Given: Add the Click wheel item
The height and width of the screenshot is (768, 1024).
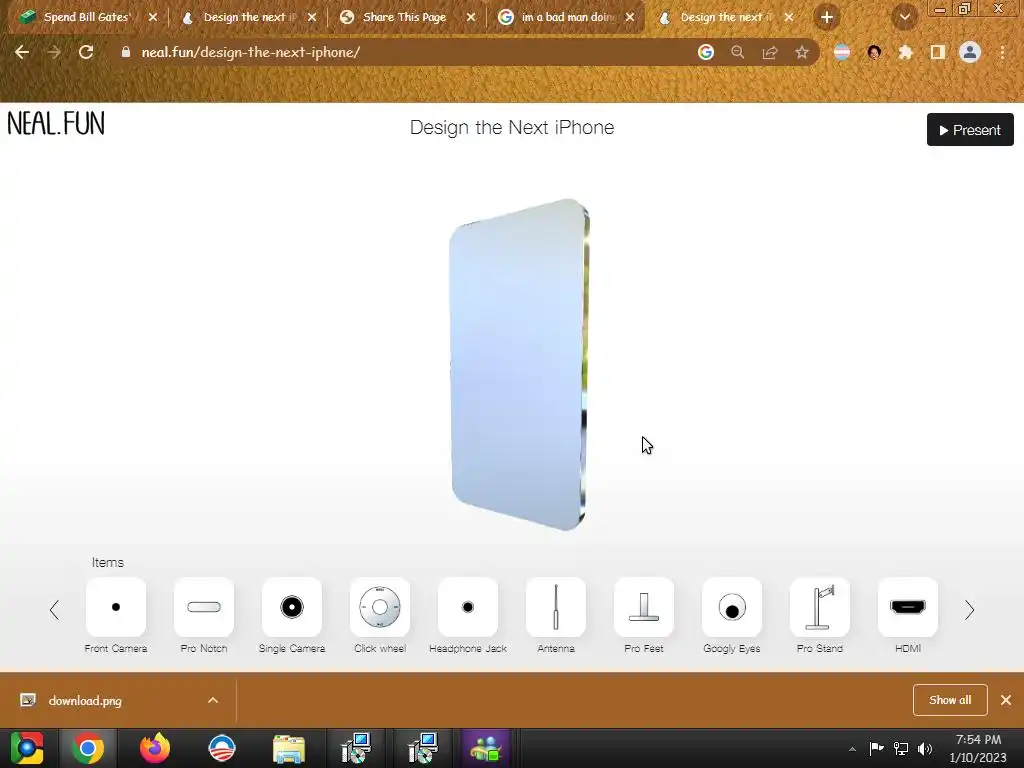Looking at the screenshot, I should coord(380,607).
